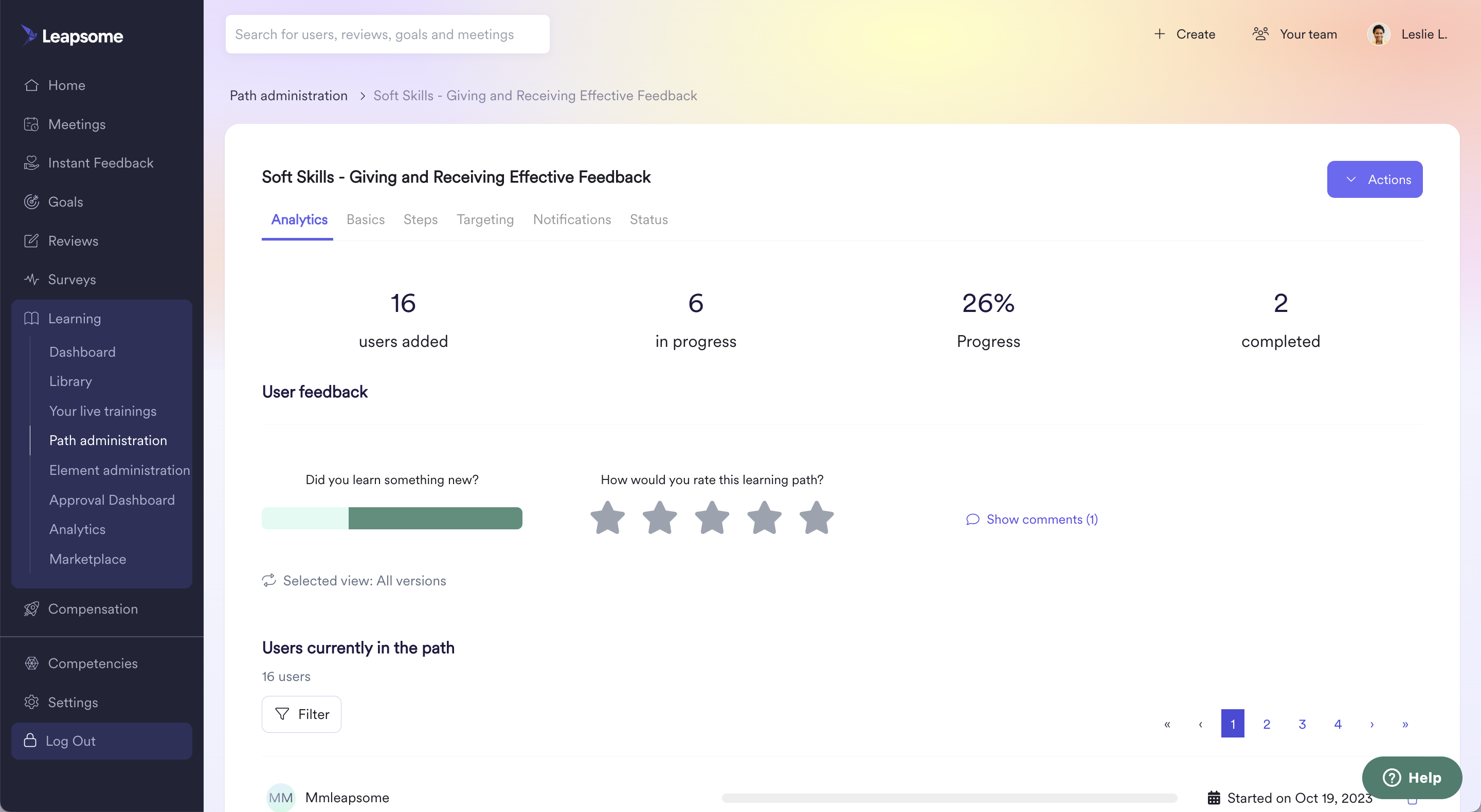Go to previous page arrow
The image size is (1481, 812).
[x=1200, y=724]
